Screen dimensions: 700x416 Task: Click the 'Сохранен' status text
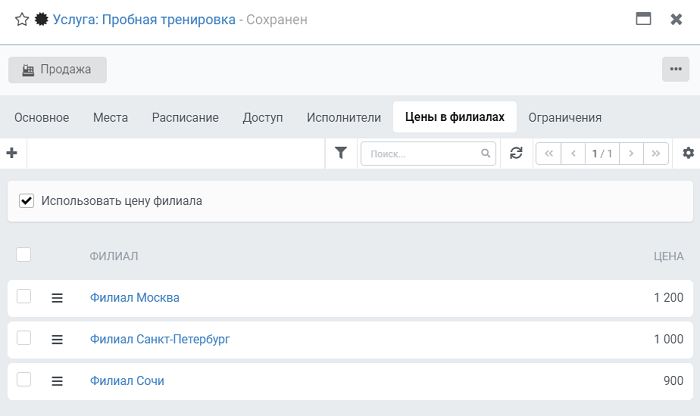click(x=277, y=20)
